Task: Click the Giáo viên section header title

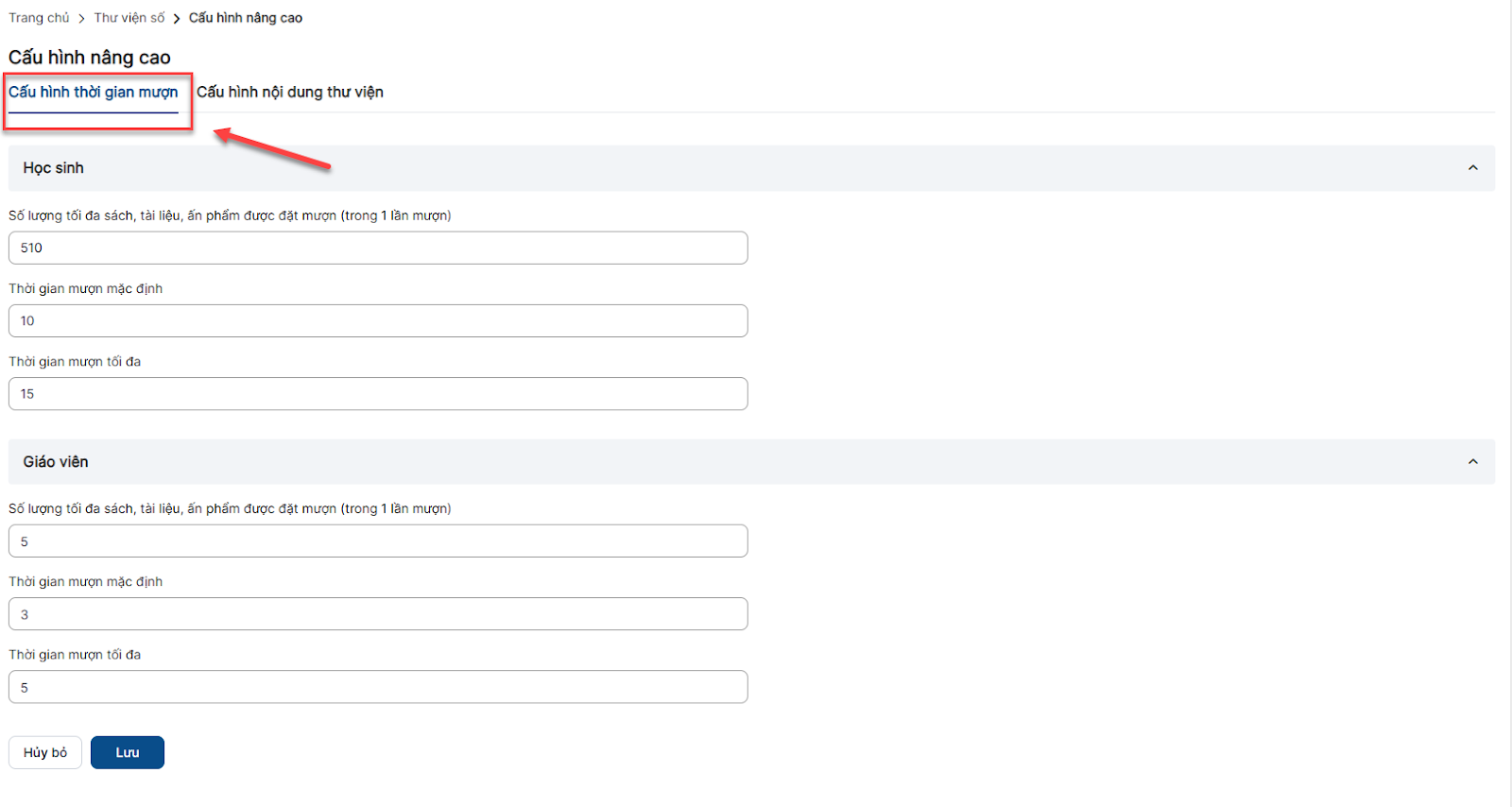Action: coord(56,462)
